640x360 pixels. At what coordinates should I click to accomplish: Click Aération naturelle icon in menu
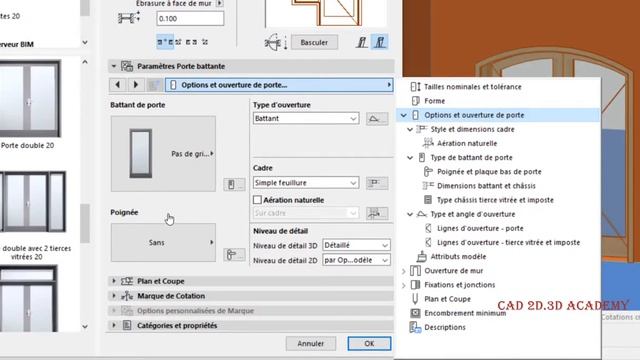428,143
